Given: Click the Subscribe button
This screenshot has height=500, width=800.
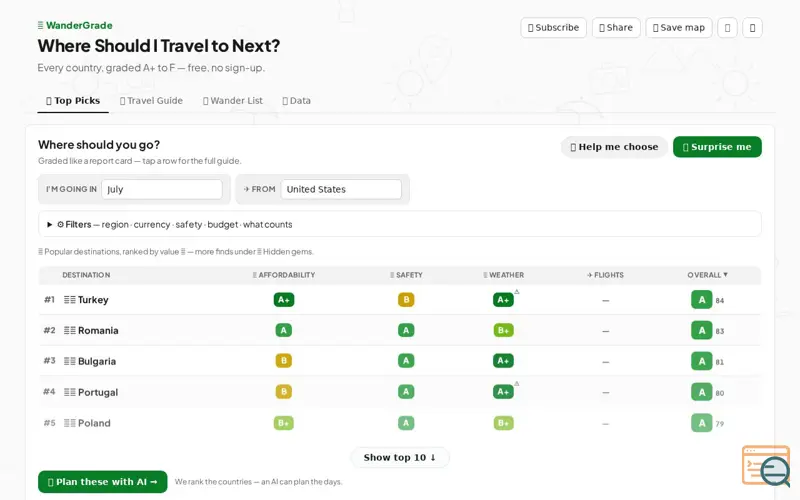Looking at the screenshot, I should tap(553, 28).
